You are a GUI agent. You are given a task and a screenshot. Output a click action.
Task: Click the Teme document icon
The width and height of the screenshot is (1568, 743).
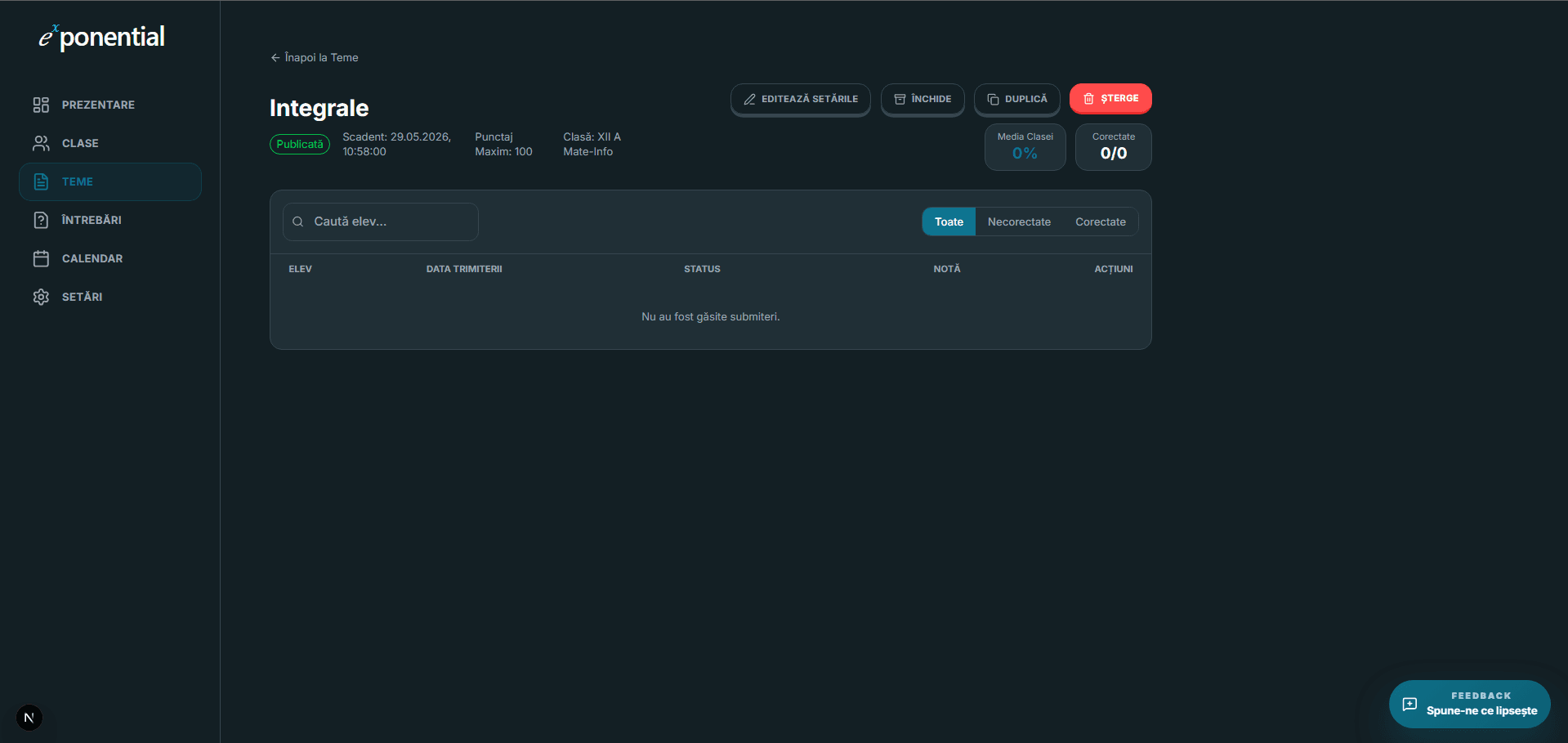pyautogui.click(x=41, y=181)
